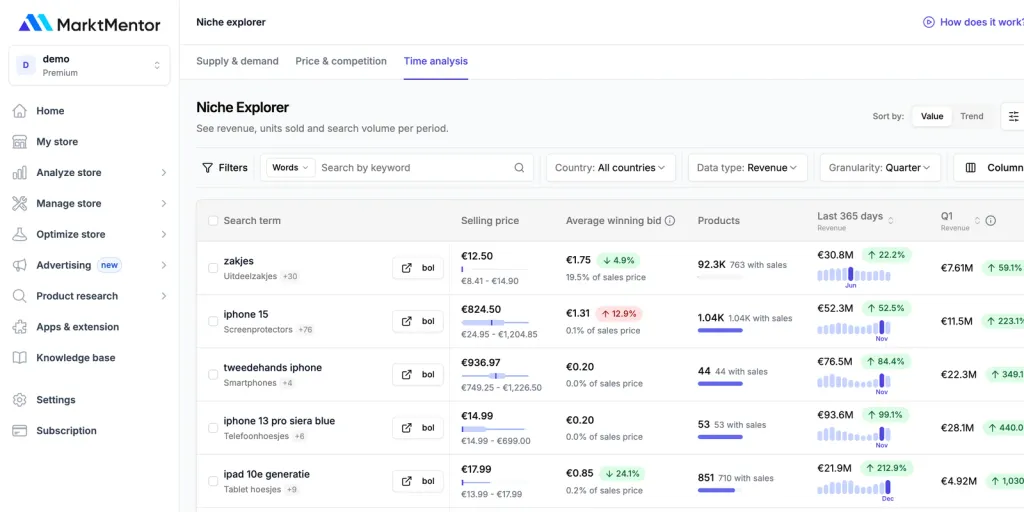Open ipad 10e generatie on bol
The height and width of the screenshot is (512, 1024).
coord(418,481)
